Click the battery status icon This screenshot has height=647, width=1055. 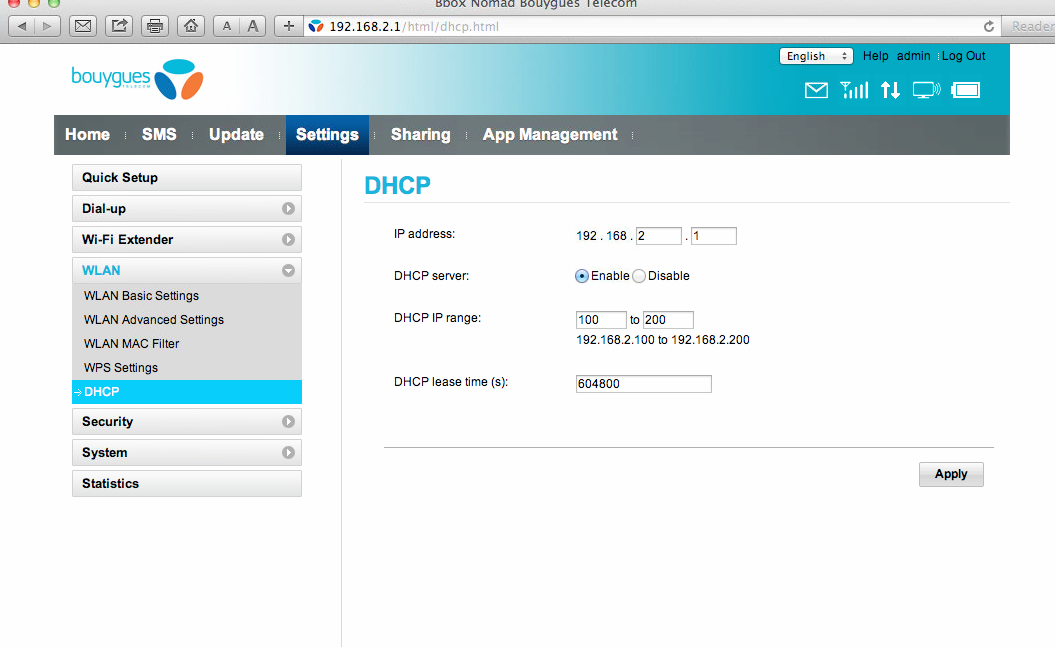tap(965, 91)
